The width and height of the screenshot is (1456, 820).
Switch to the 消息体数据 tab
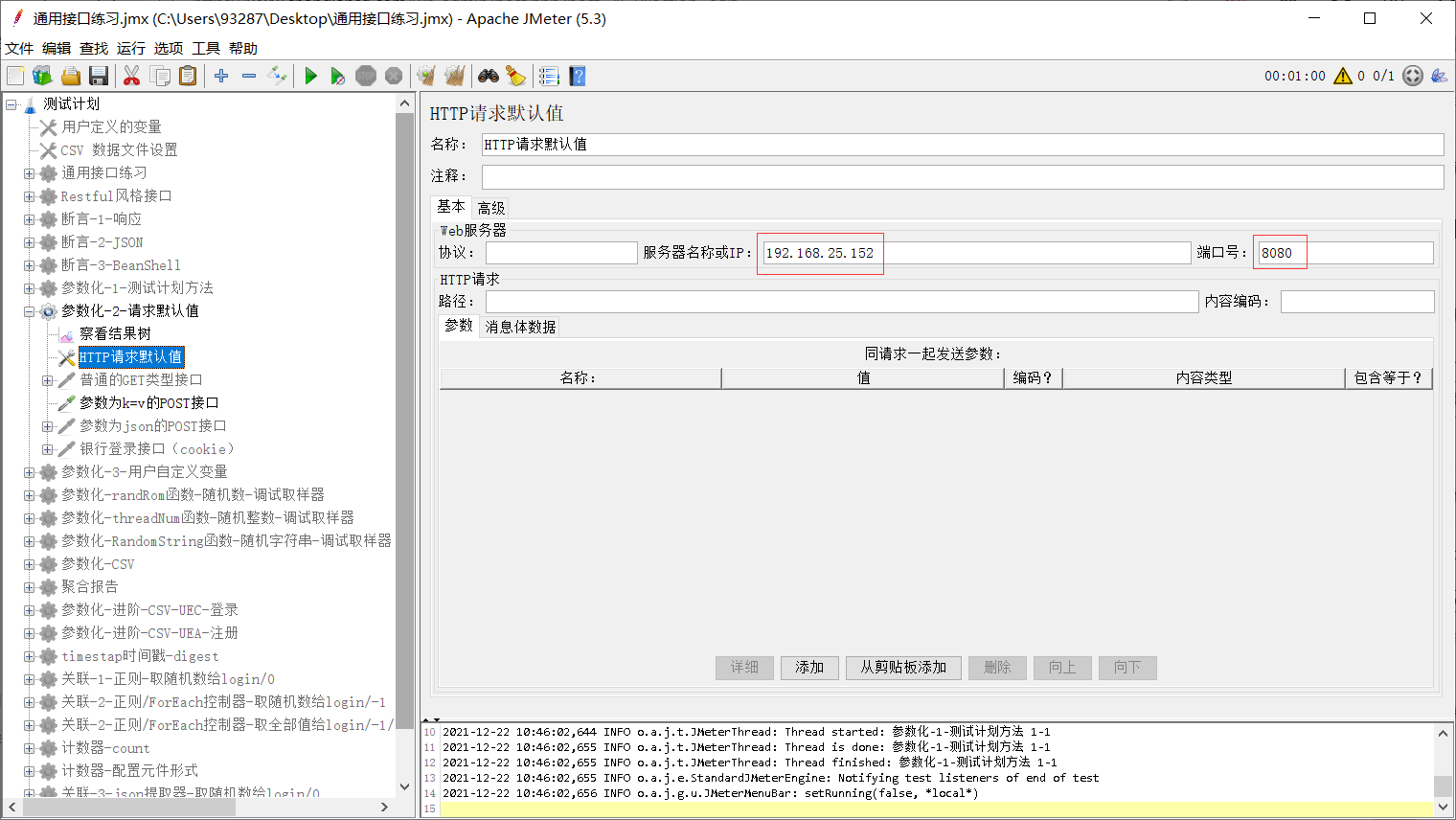pyautogui.click(x=520, y=327)
